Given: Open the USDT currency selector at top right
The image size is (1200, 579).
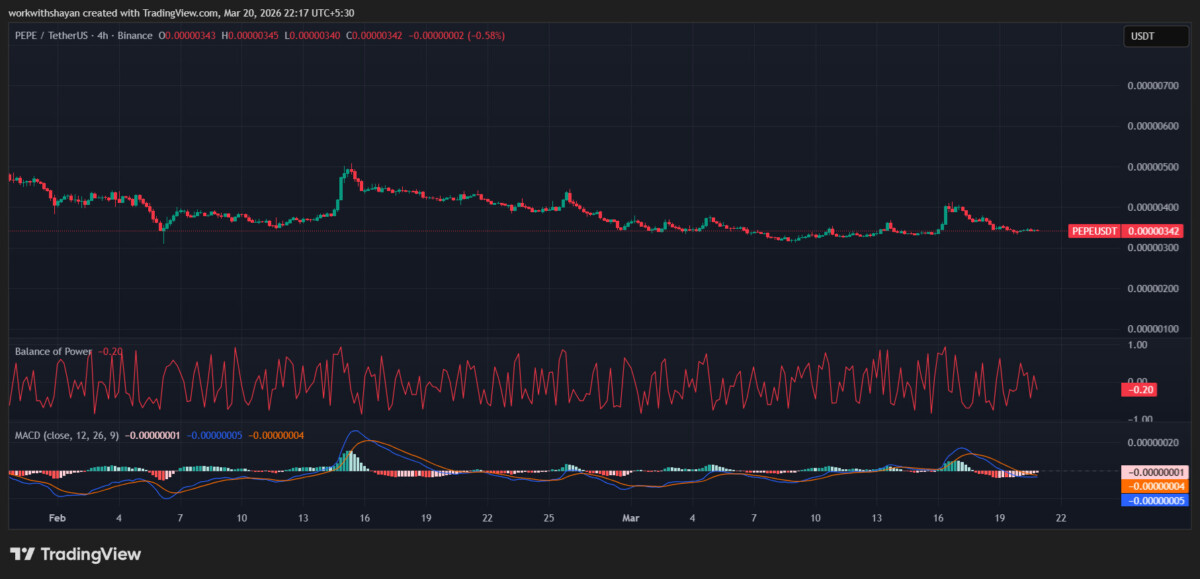Looking at the screenshot, I should coord(1155,36).
